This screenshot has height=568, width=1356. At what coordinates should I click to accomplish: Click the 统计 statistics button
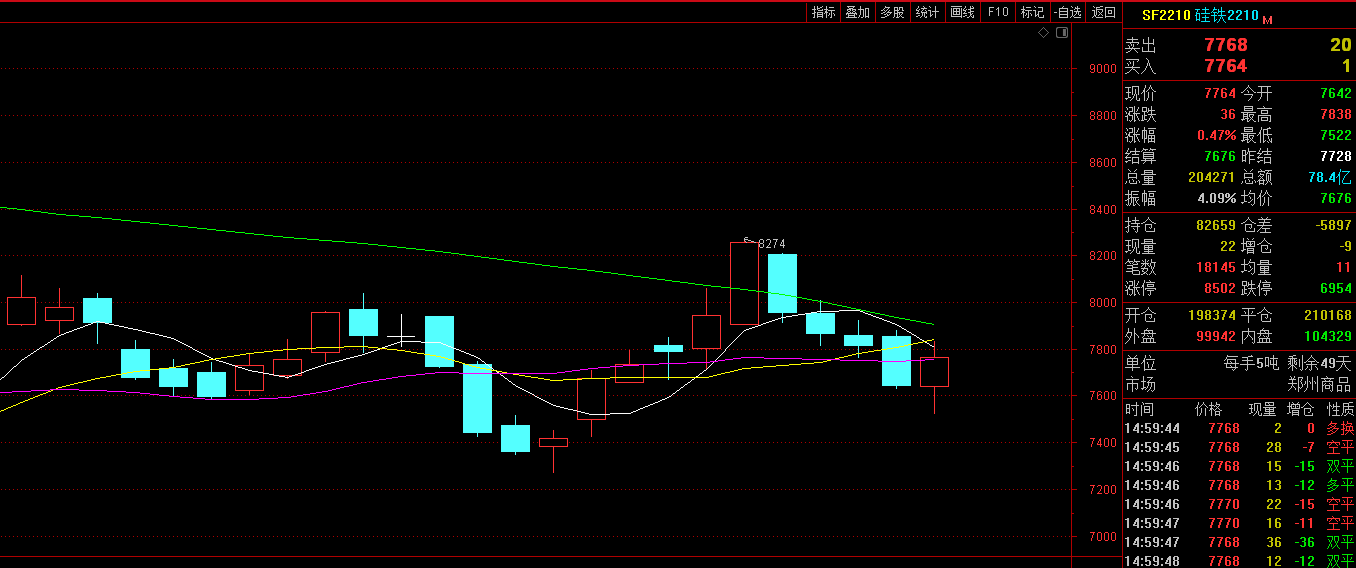tap(927, 12)
